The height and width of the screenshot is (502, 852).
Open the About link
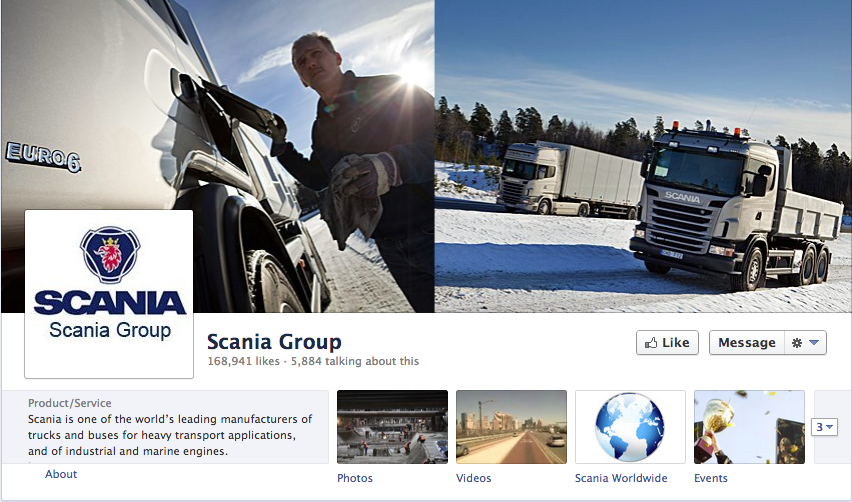pyautogui.click(x=61, y=474)
